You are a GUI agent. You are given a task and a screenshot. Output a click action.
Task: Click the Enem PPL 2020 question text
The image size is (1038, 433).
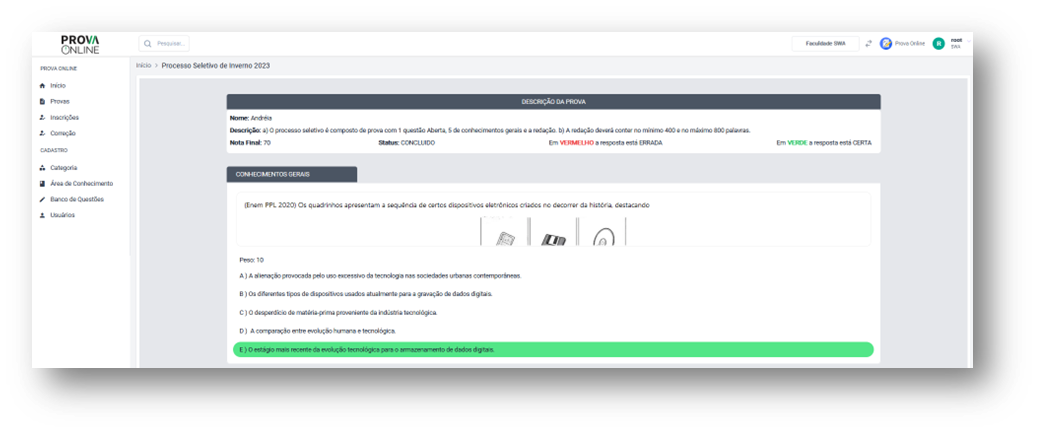(x=447, y=205)
